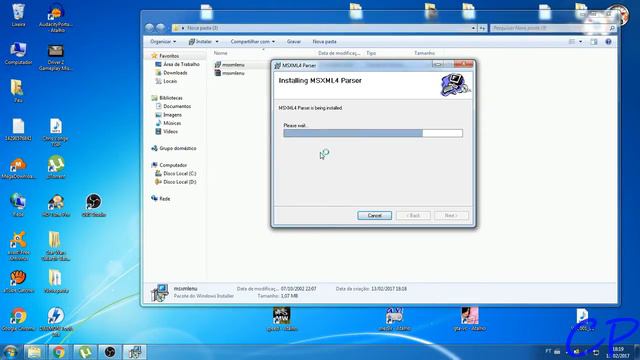Open the Compartilhar com dropdown

(252, 42)
